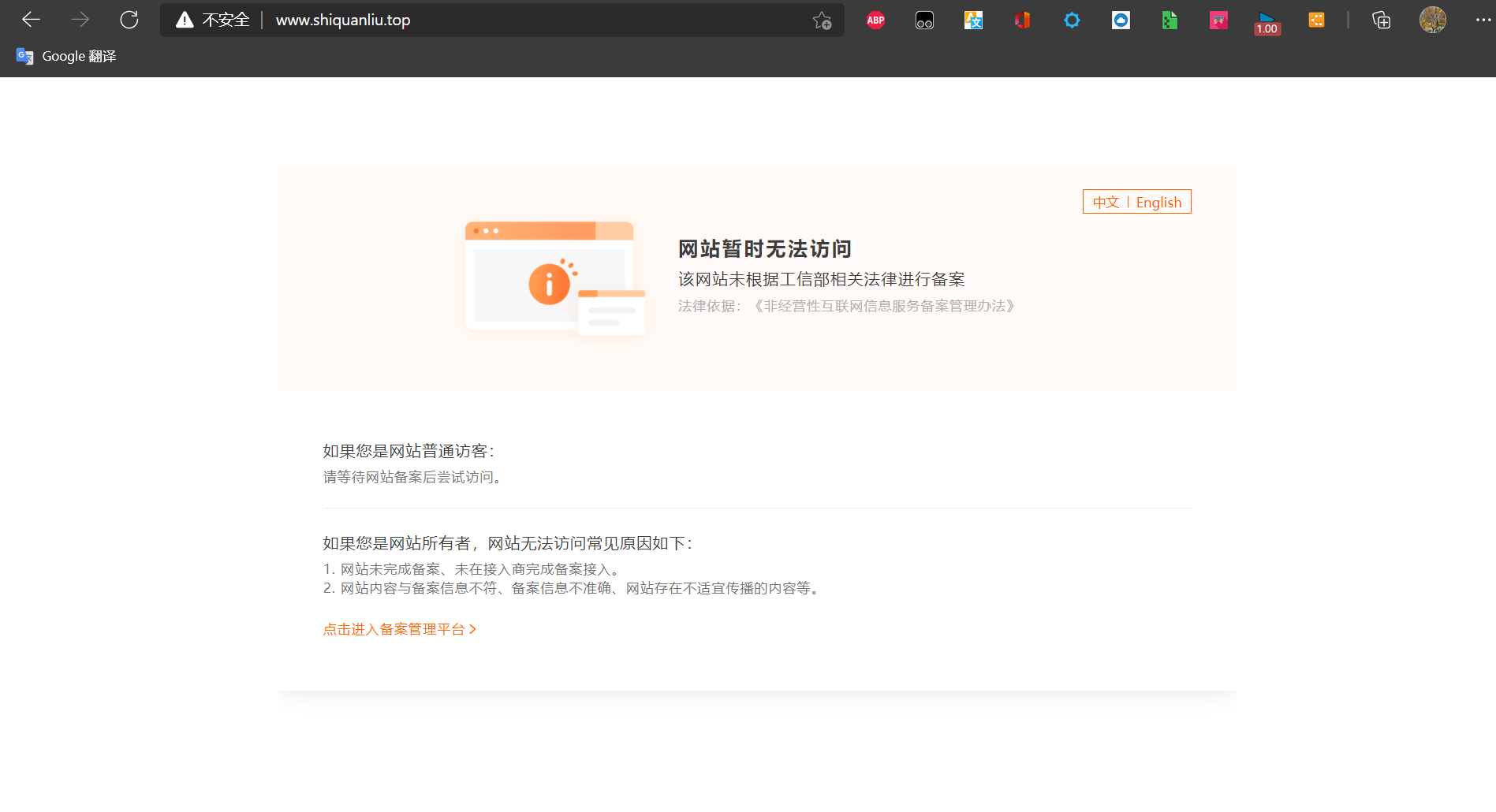Open the Tampermonkey extension icon
The width and height of the screenshot is (1496, 812).
click(924, 20)
